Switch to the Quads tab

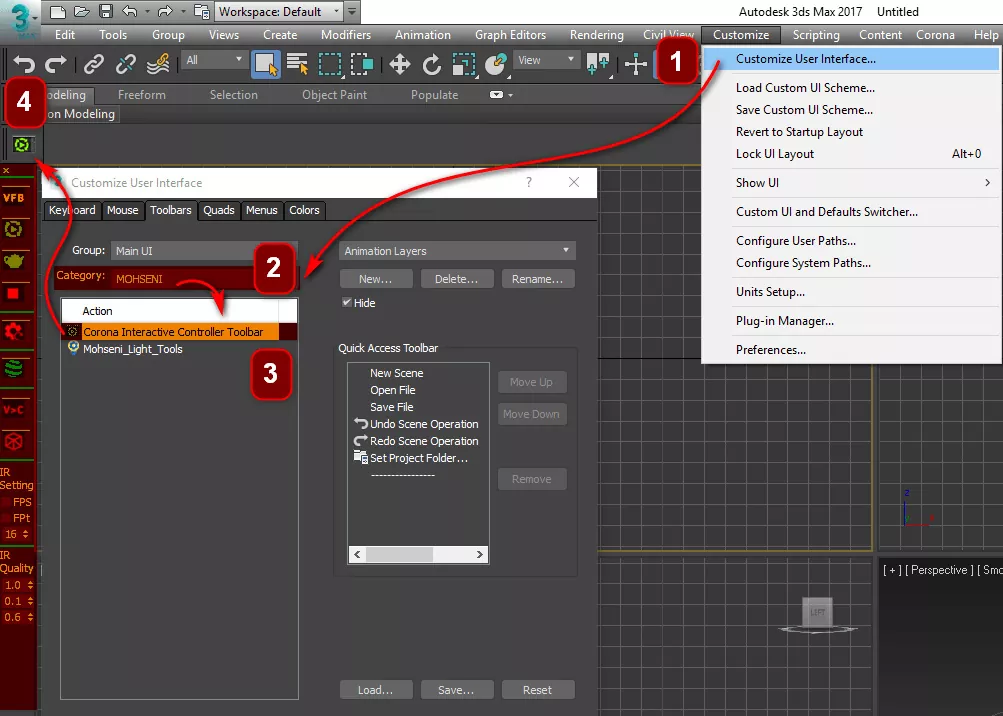[x=219, y=210]
